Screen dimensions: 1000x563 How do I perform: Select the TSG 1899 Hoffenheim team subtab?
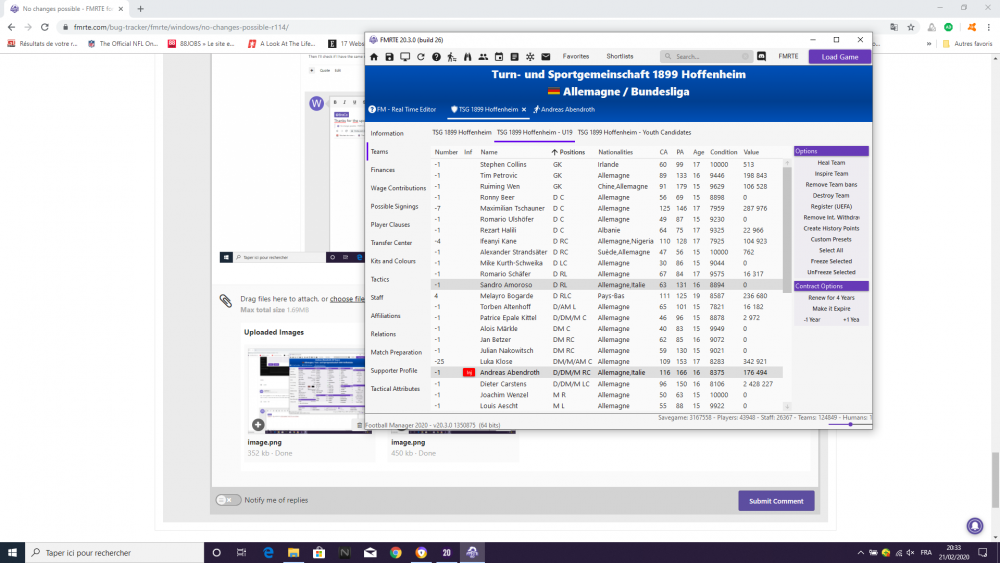[462, 133]
